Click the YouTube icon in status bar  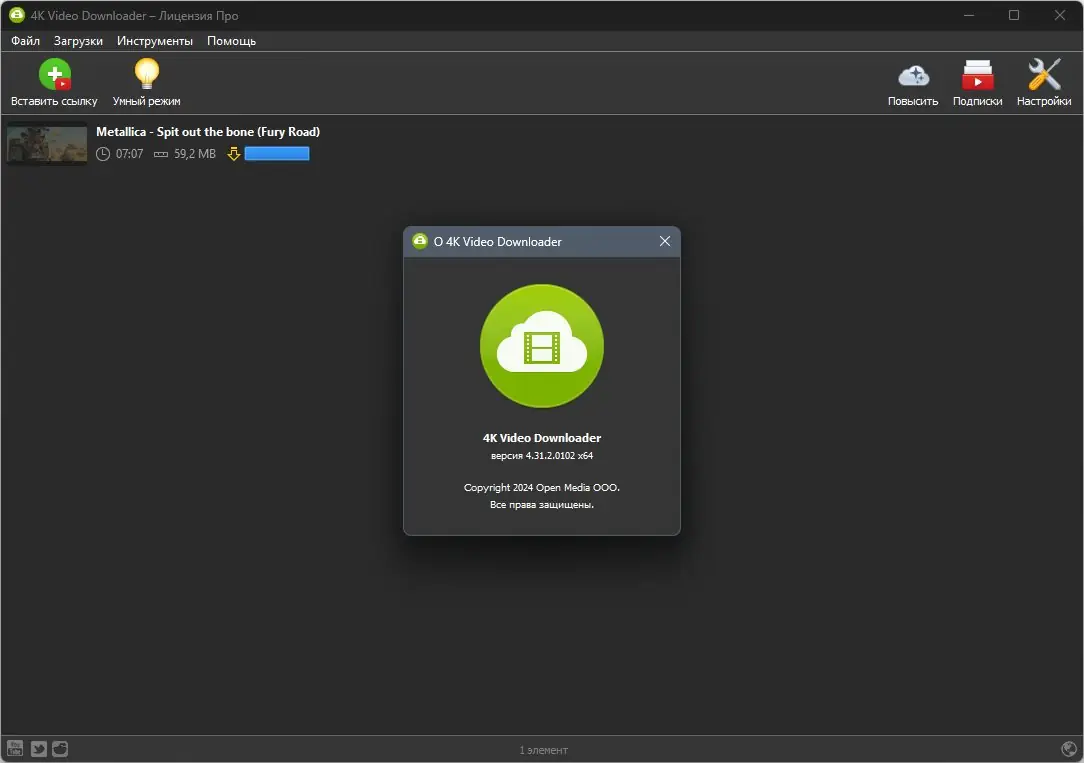coord(15,748)
